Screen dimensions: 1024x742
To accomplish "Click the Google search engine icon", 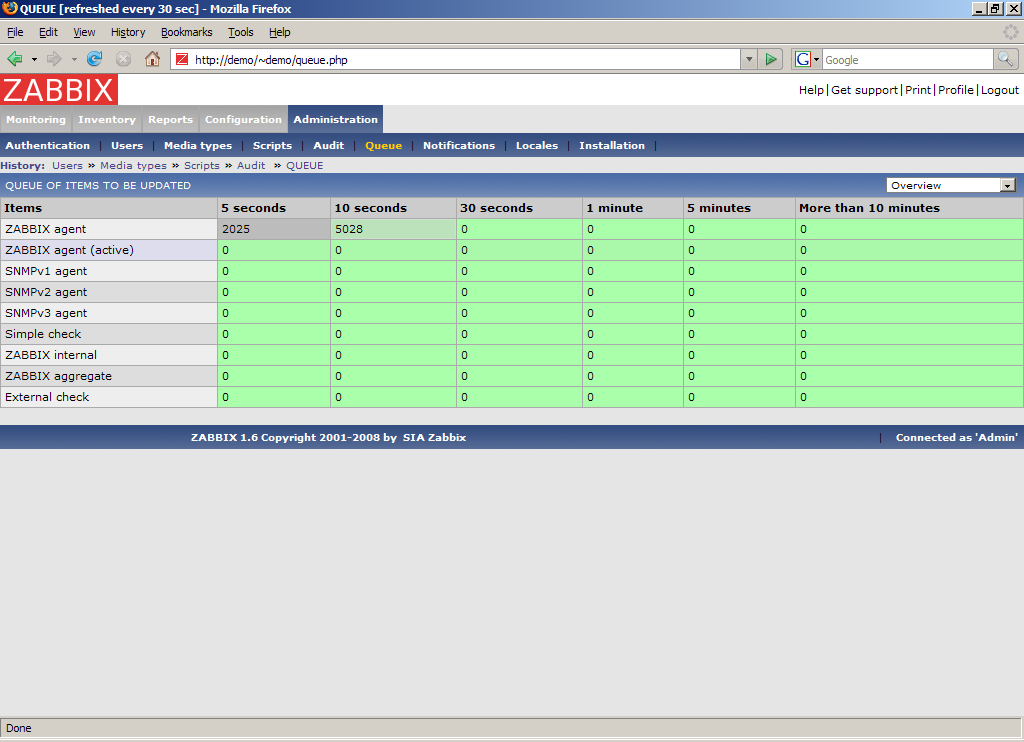I will 803,59.
